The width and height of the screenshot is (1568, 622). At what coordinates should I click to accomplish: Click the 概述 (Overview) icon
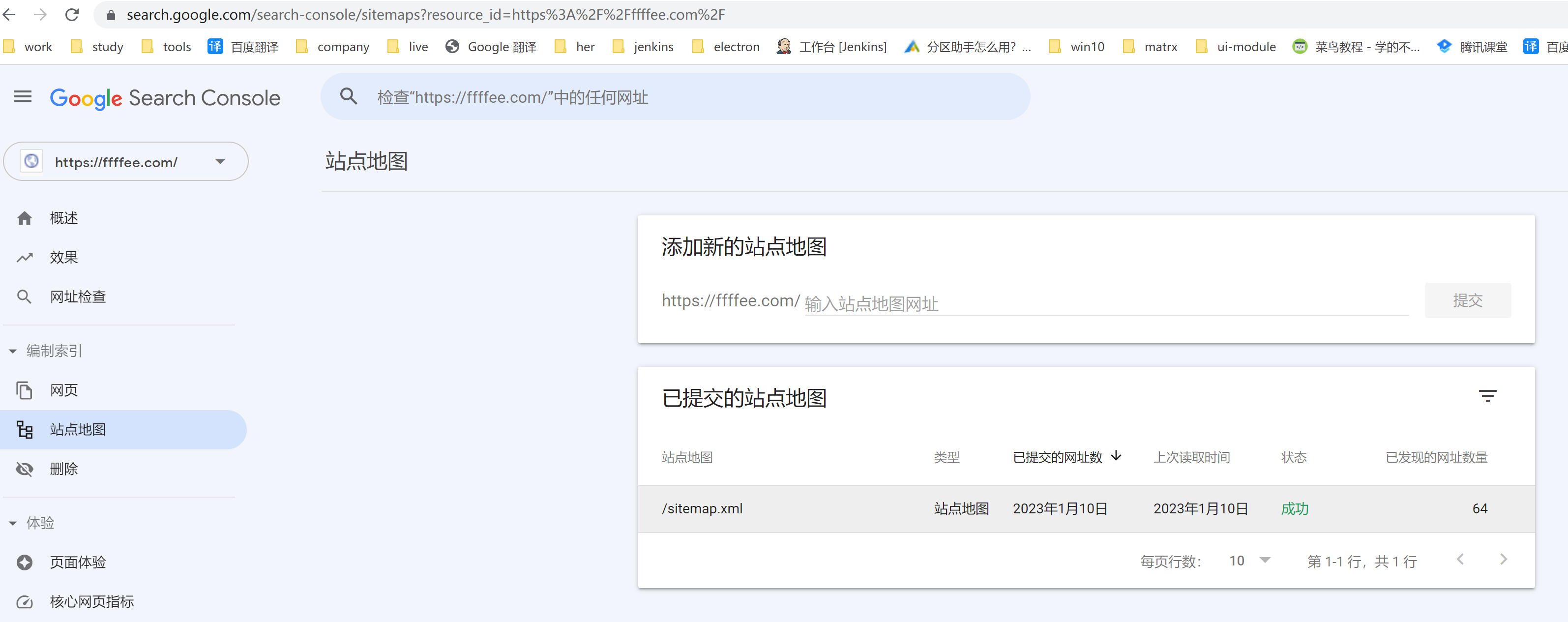(26, 217)
